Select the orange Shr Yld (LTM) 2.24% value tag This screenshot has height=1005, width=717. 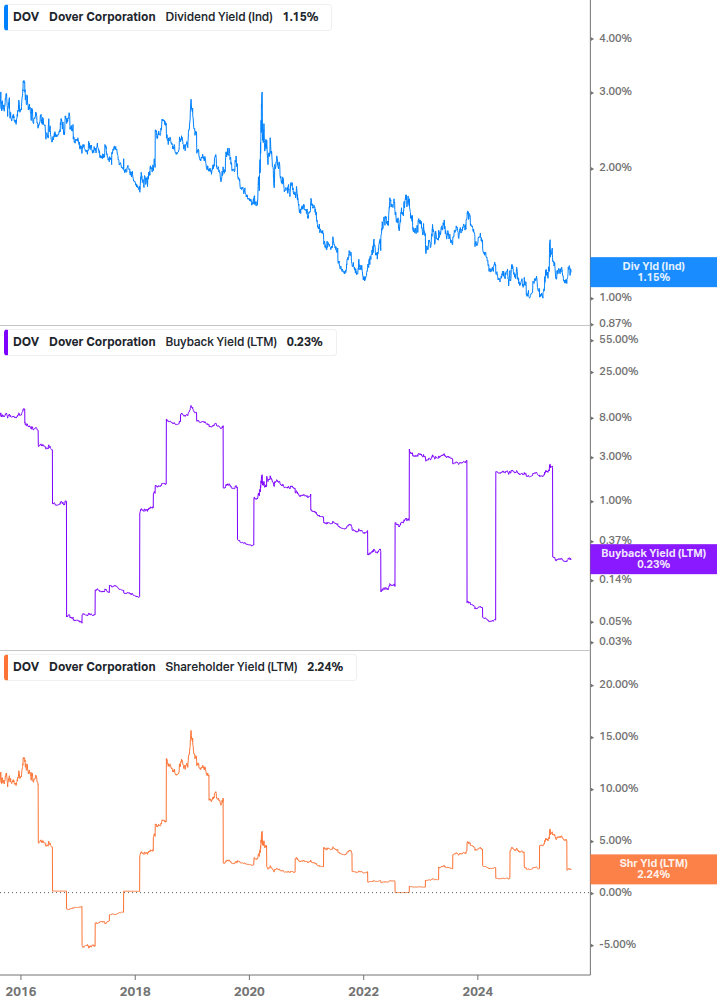click(x=654, y=869)
